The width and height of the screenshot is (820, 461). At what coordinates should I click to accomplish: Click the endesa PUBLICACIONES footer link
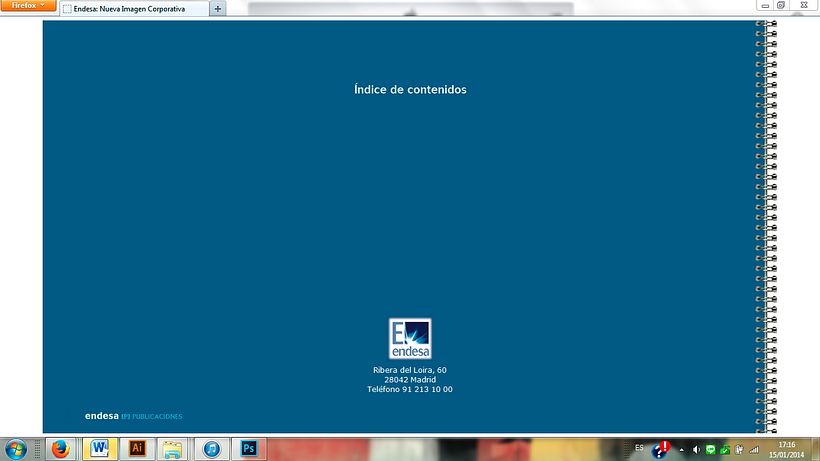[133, 416]
